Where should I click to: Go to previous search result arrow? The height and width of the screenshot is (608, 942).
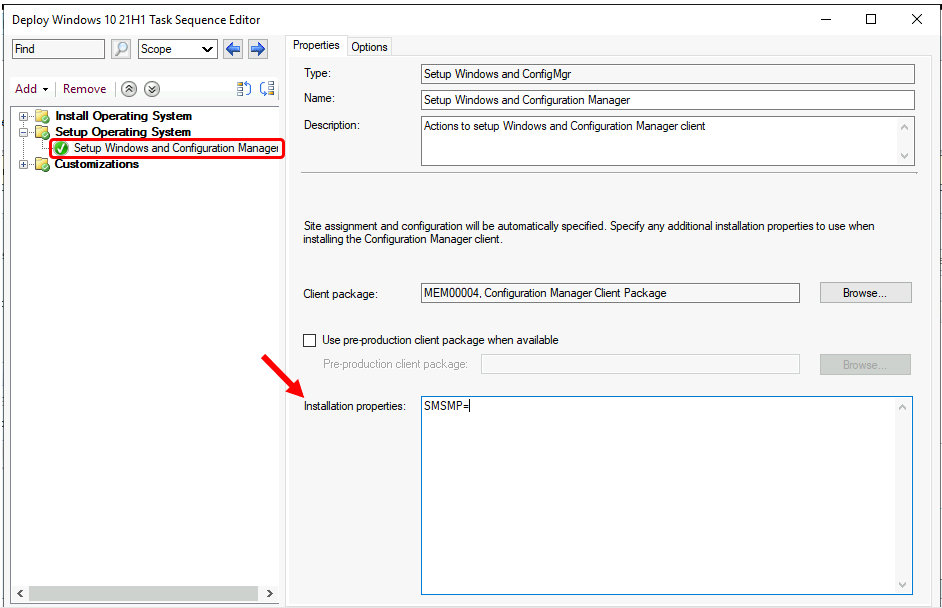pos(233,49)
